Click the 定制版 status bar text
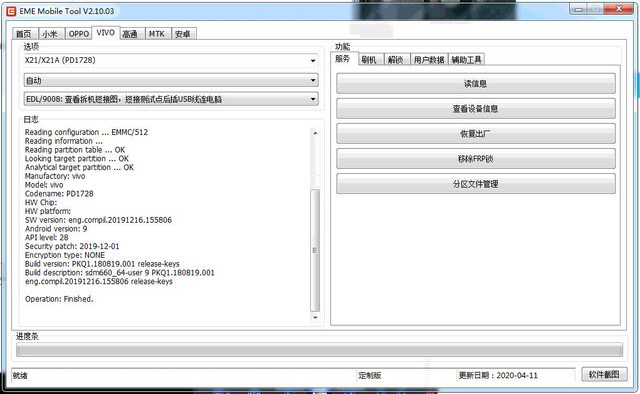Viewport: 640px width, 394px height. pos(370,376)
